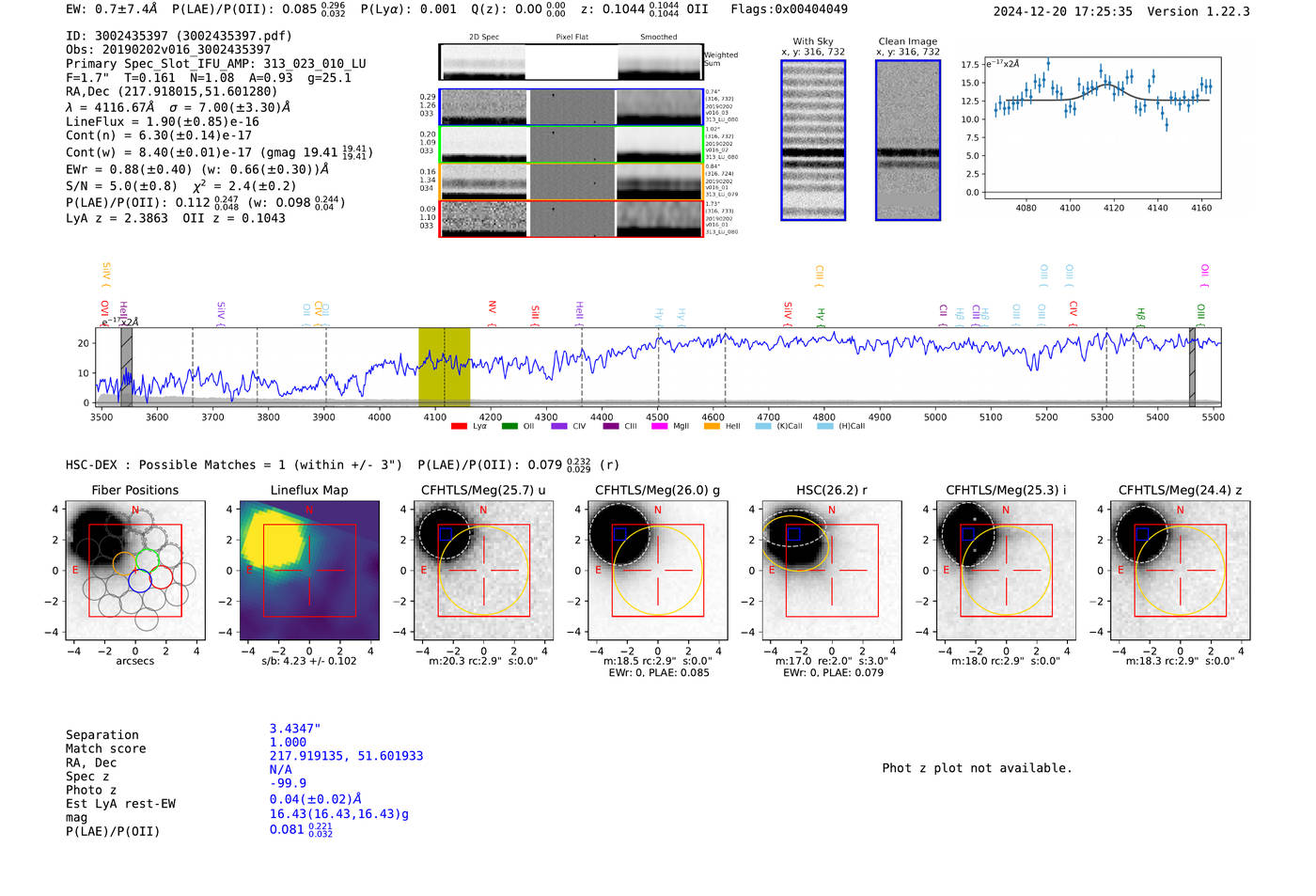
Task: Click the S/N = 5.0(±0.8) line
Action: pyautogui.click(x=121, y=186)
